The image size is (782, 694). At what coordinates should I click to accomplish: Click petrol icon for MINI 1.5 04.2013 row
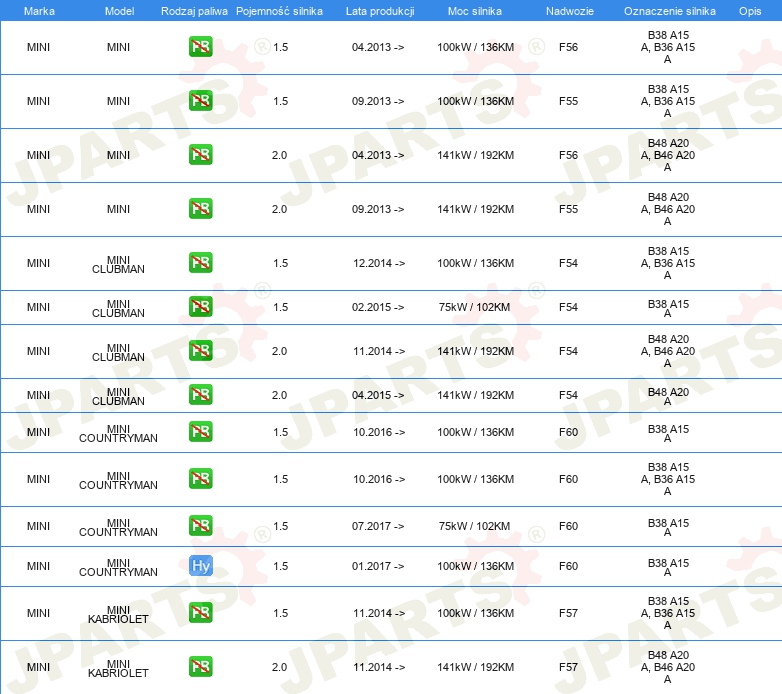(x=200, y=47)
